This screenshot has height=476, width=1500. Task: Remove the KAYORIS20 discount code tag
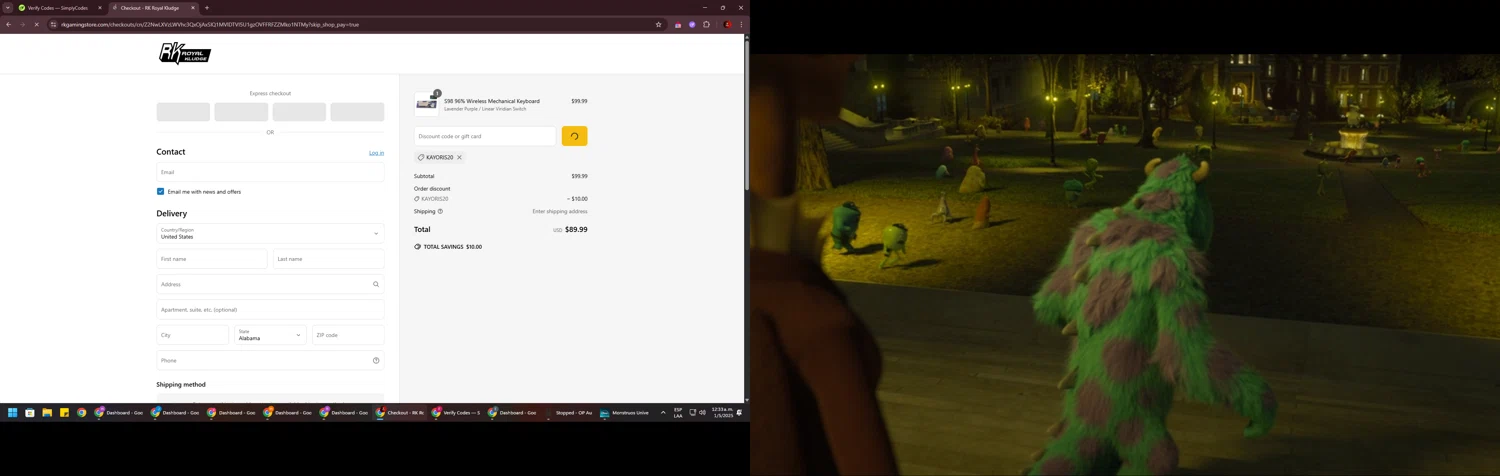459,157
